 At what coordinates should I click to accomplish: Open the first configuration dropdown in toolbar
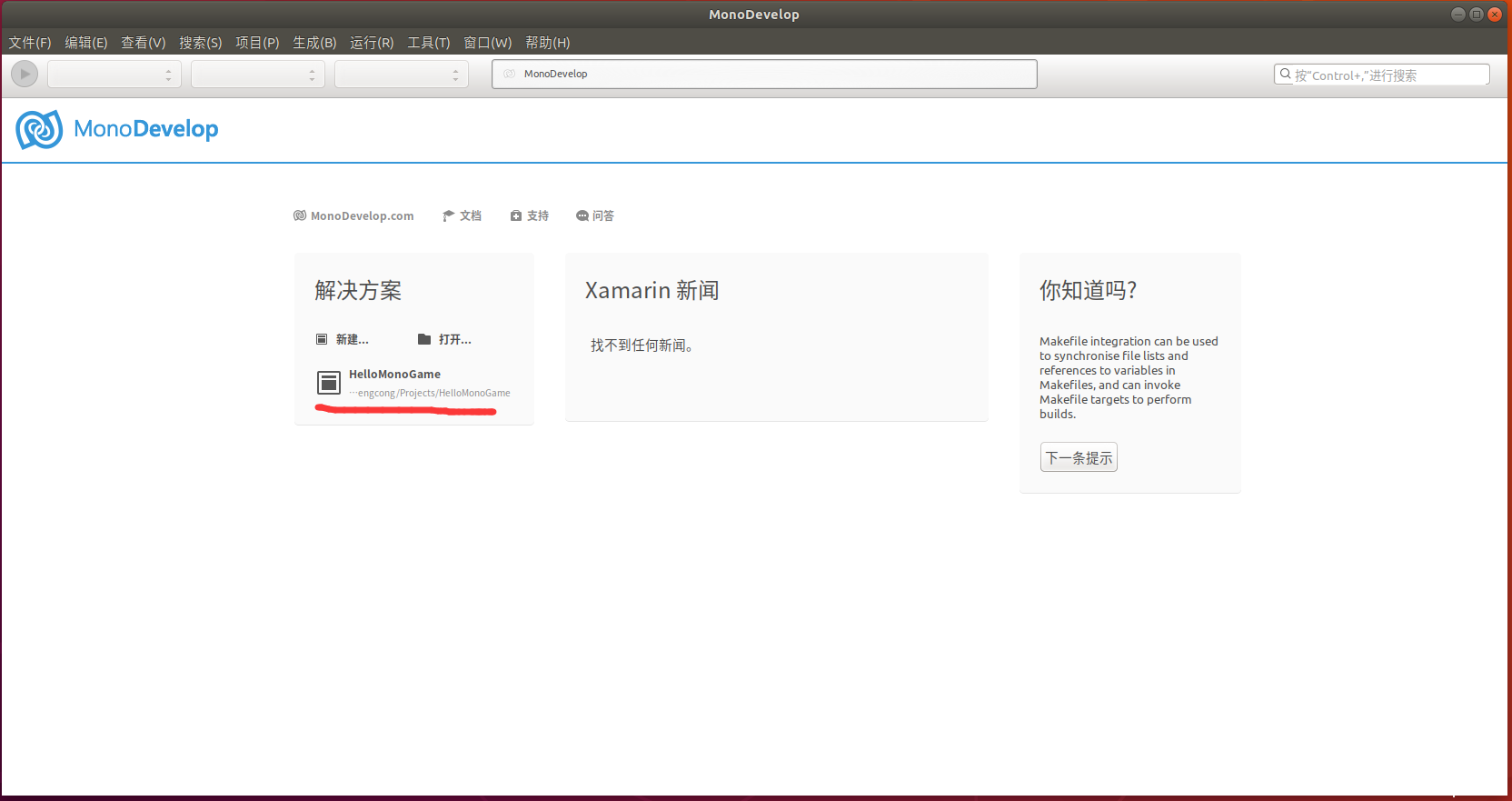[114, 75]
